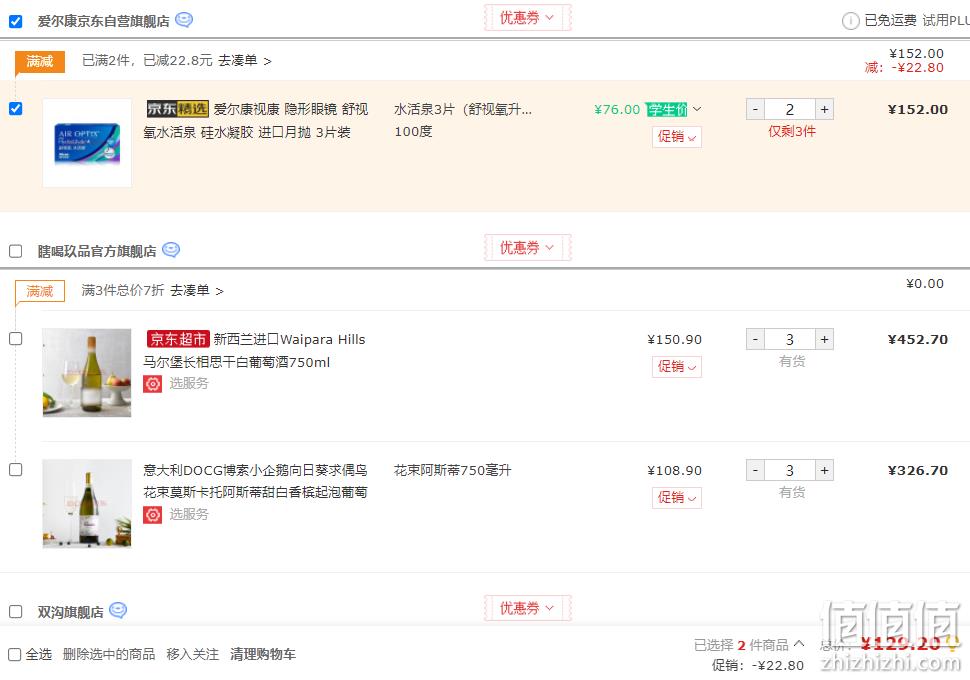Open chat icon beside 爱尔康京东自营旗舰店
This screenshot has height=680, width=970.
(184, 20)
